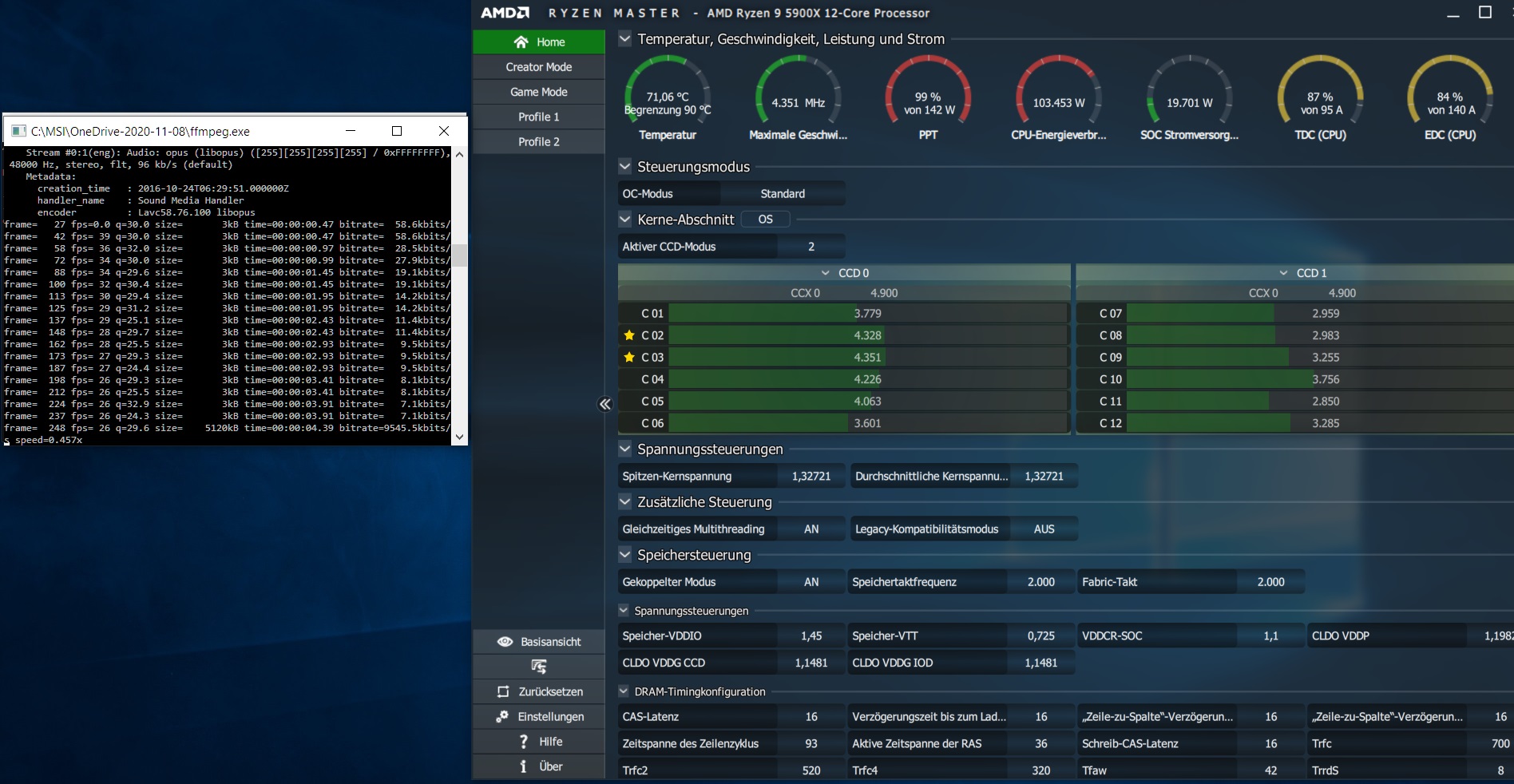
Task: Click the Speichertaktfrequenz value 2.000
Action: tap(1041, 582)
